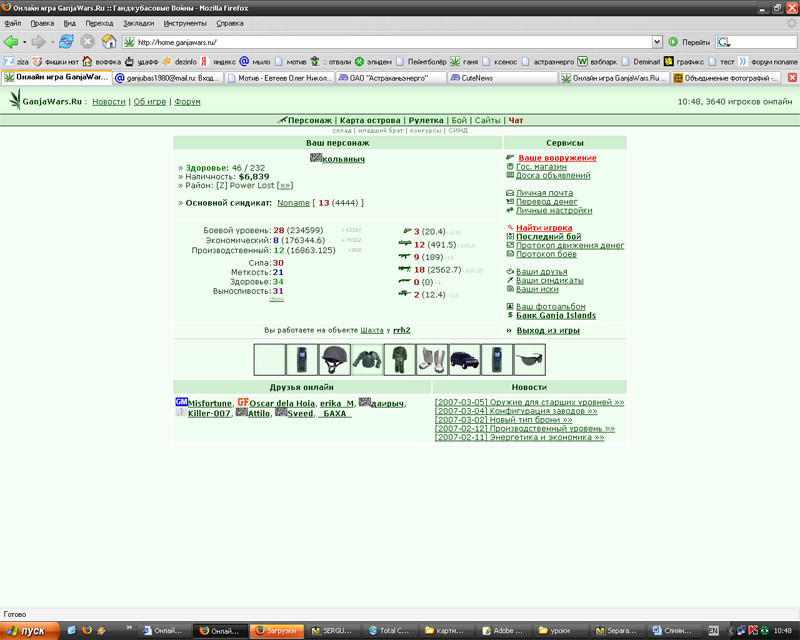The image size is (800, 640).
Task: Open the Back button history dropdown arrow
Action: [x=24, y=42]
